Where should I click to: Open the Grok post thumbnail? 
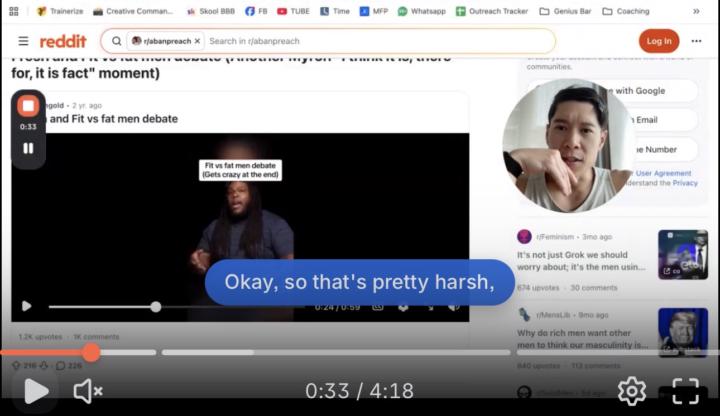[683, 254]
